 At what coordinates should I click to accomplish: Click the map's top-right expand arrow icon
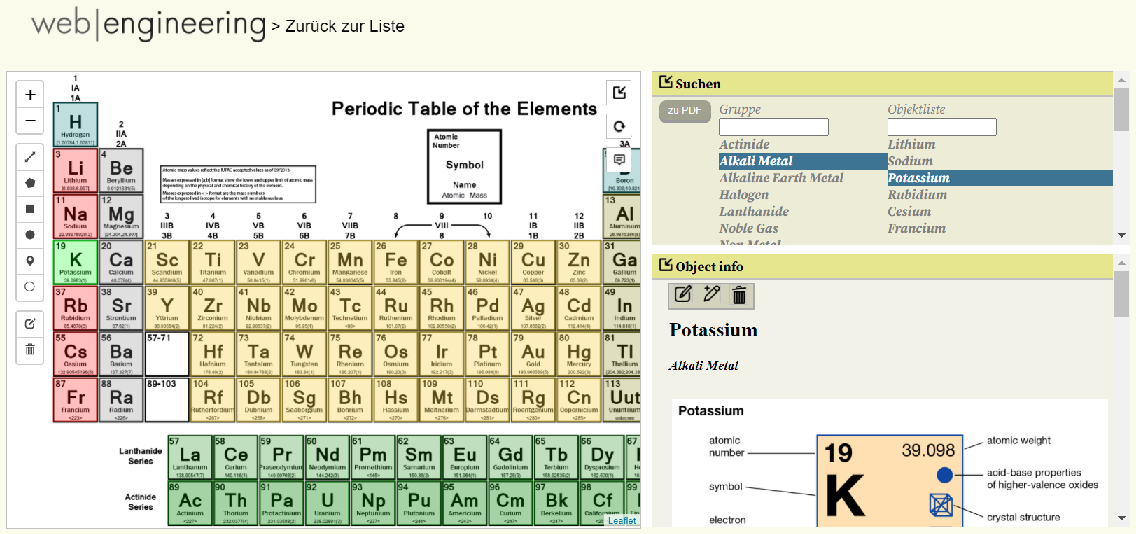tap(619, 93)
